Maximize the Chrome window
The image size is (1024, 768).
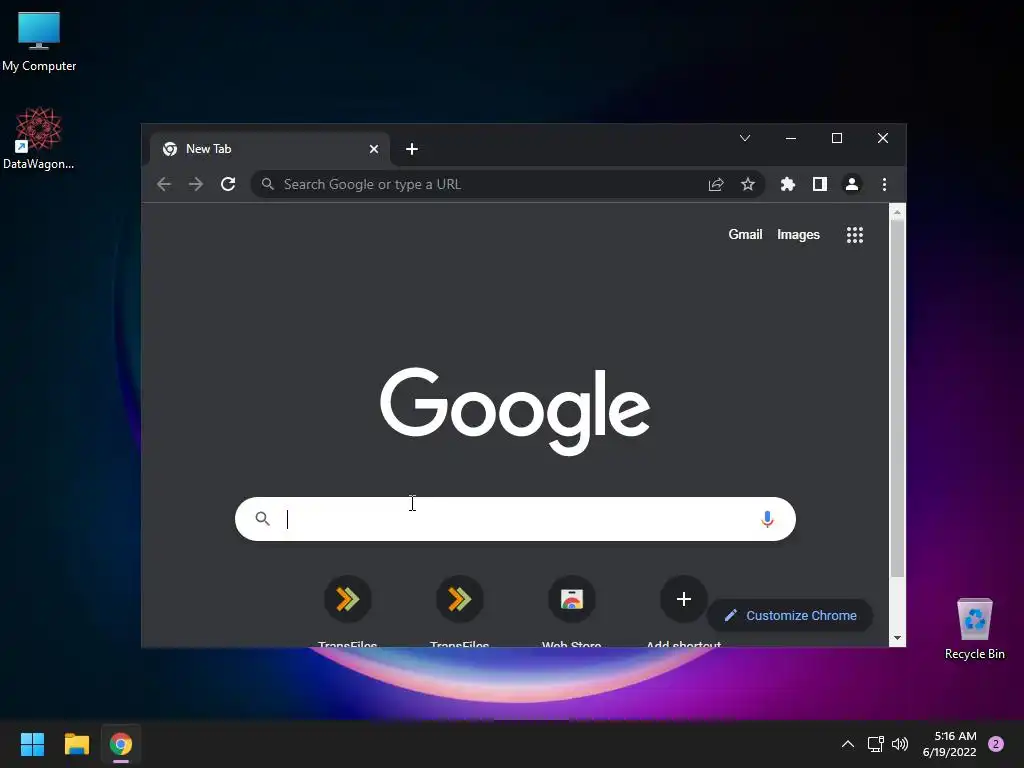click(837, 138)
